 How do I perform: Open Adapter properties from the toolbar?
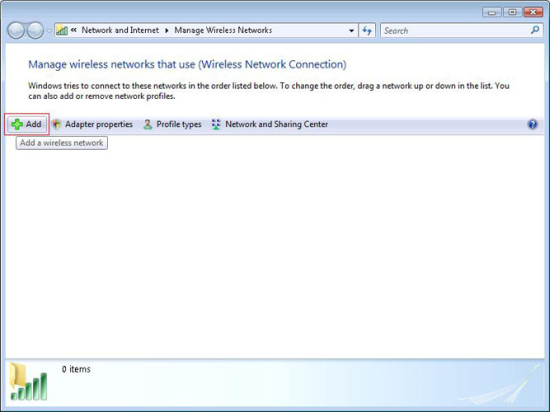pos(92,124)
